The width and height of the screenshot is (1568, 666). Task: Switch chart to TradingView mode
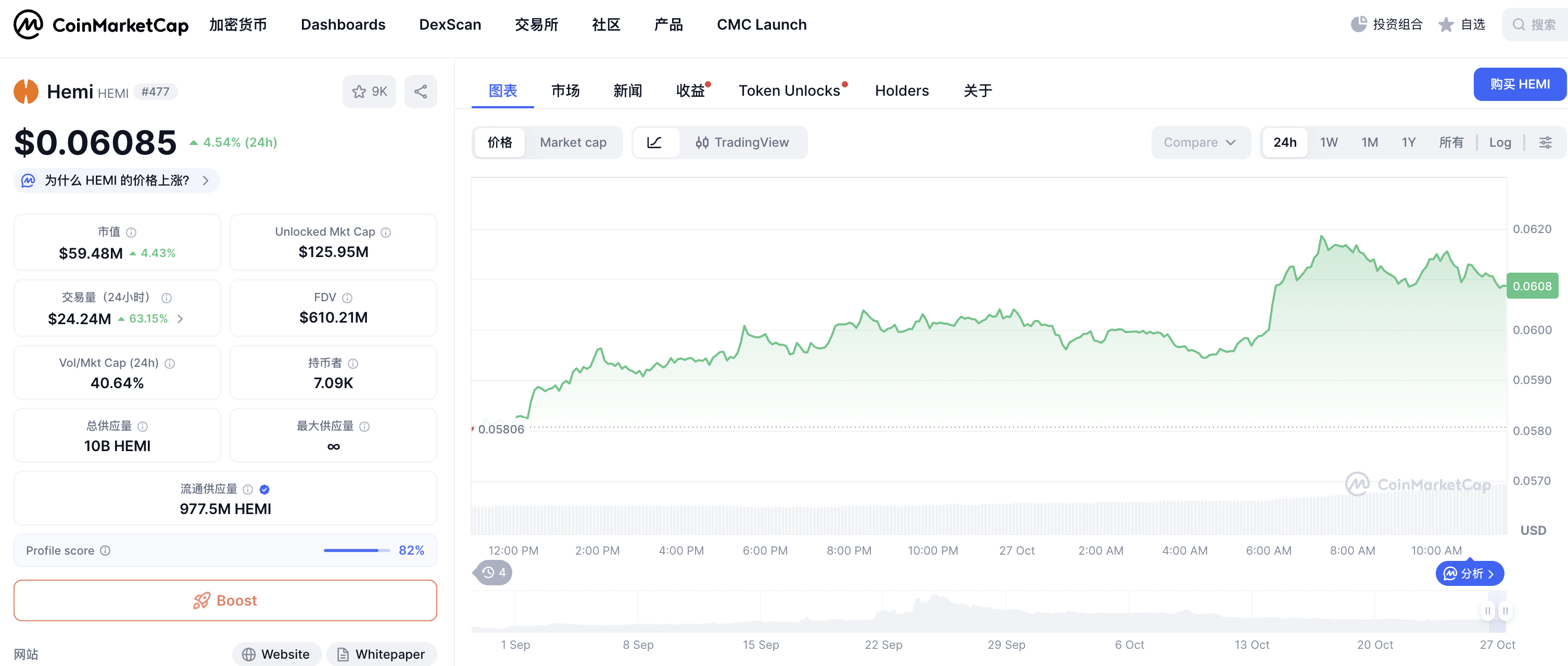[742, 143]
